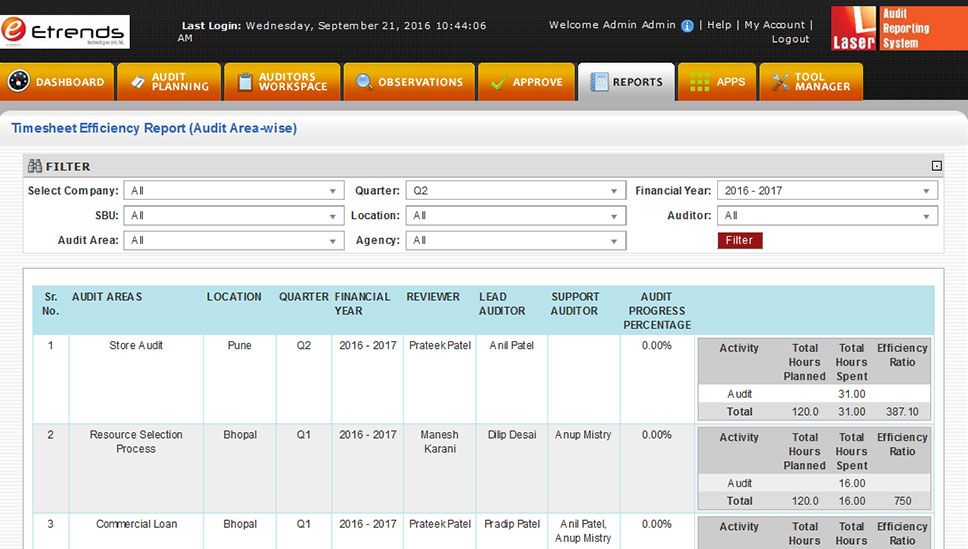Viewport: 968px width, 549px height.
Task: Open the SBU dropdown
Action: coord(234,216)
